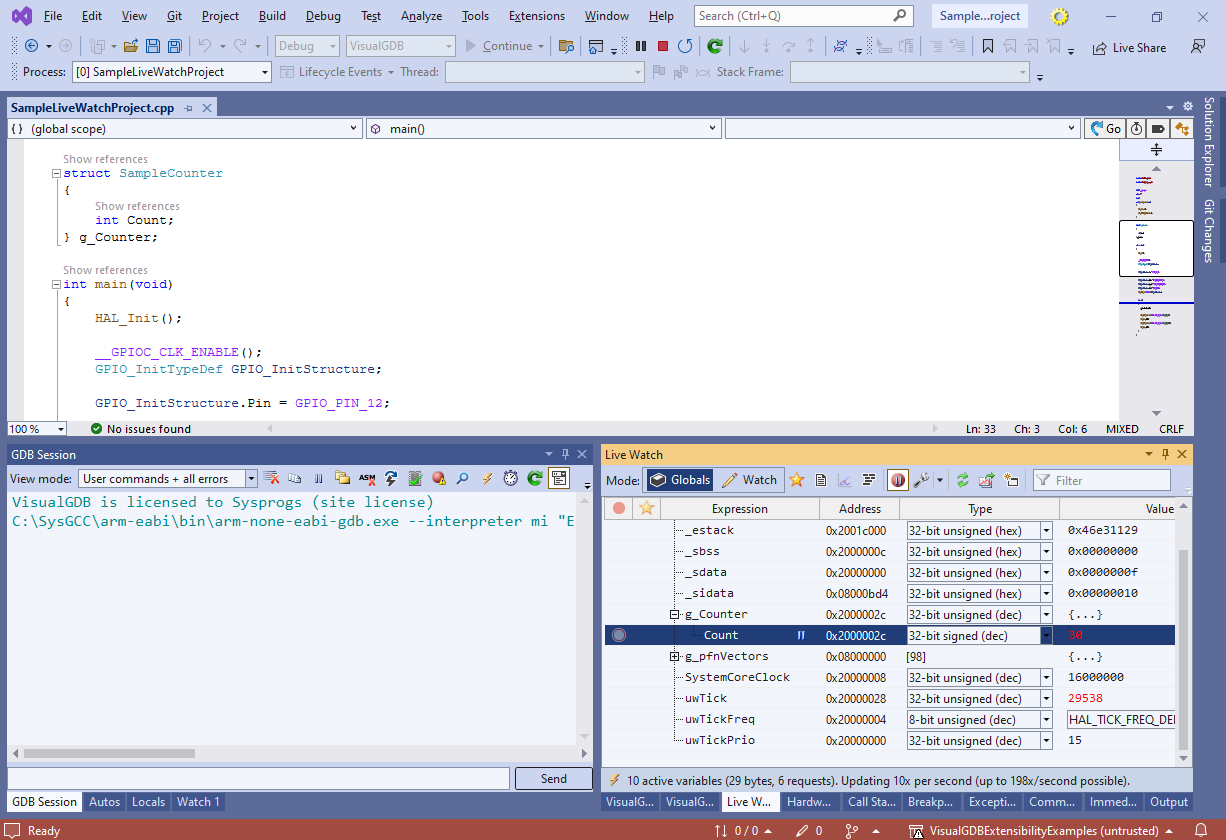The width and height of the screenshot is (1226, 840).
Task: Click the graph plotting icon in Live Watch
Action: point(845,480)
